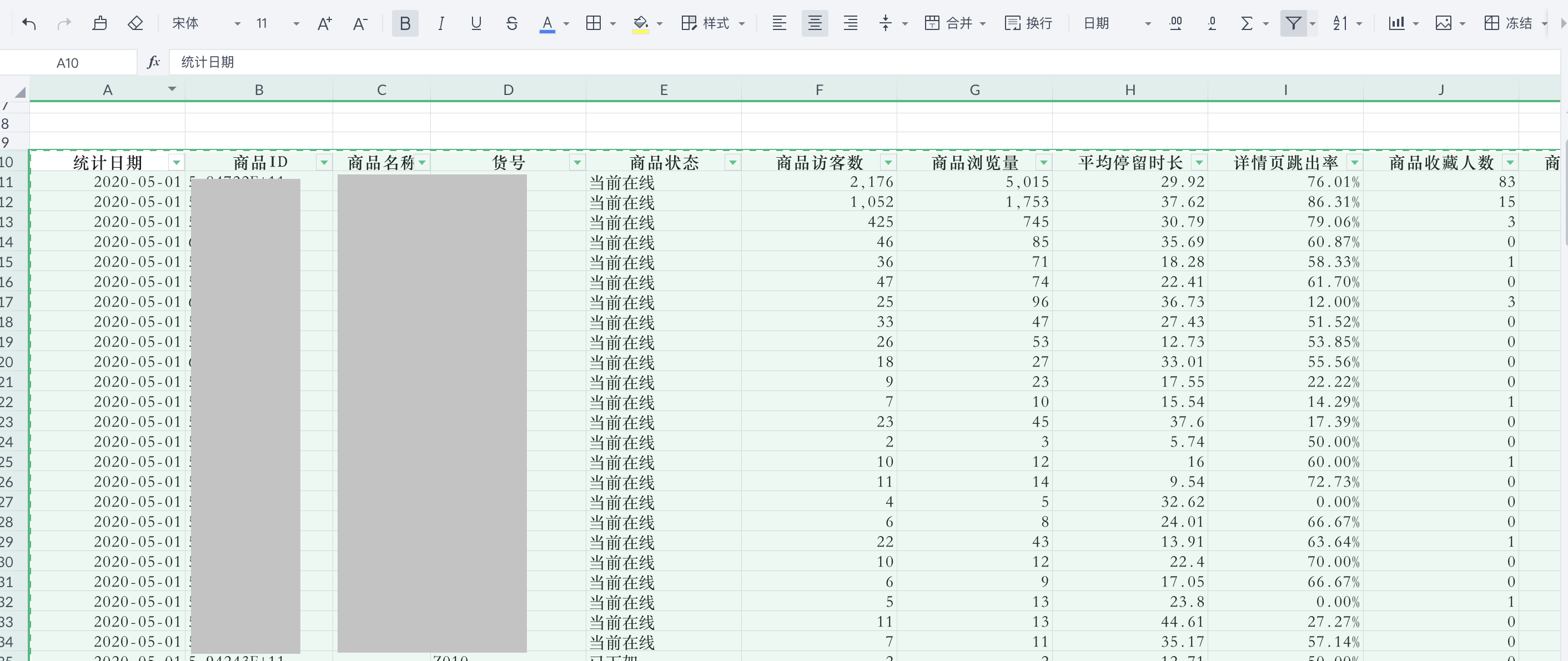
Task: Click cell with value 2,176
Action: click(x=818, y=182)
